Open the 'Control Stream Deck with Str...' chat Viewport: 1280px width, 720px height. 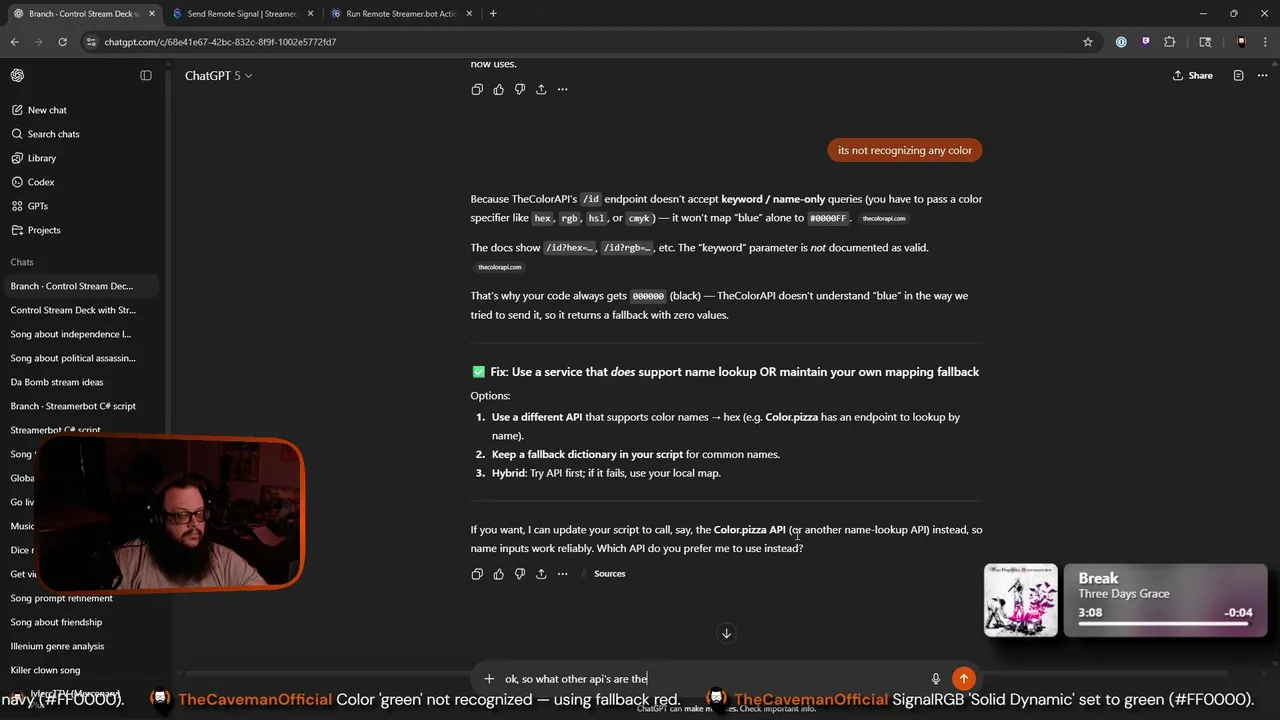[82, 310]
